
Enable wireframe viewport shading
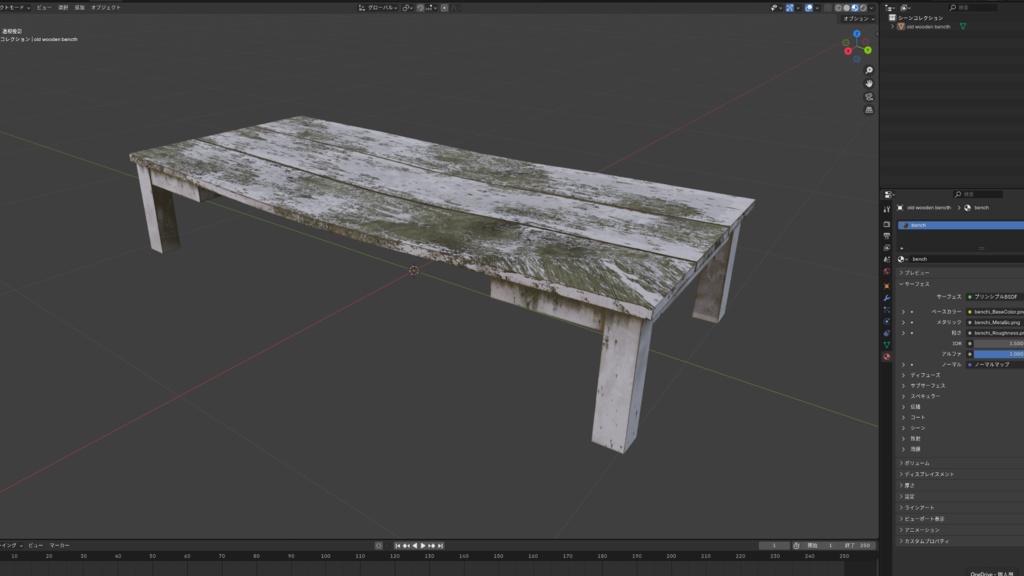tap(838, 7)
